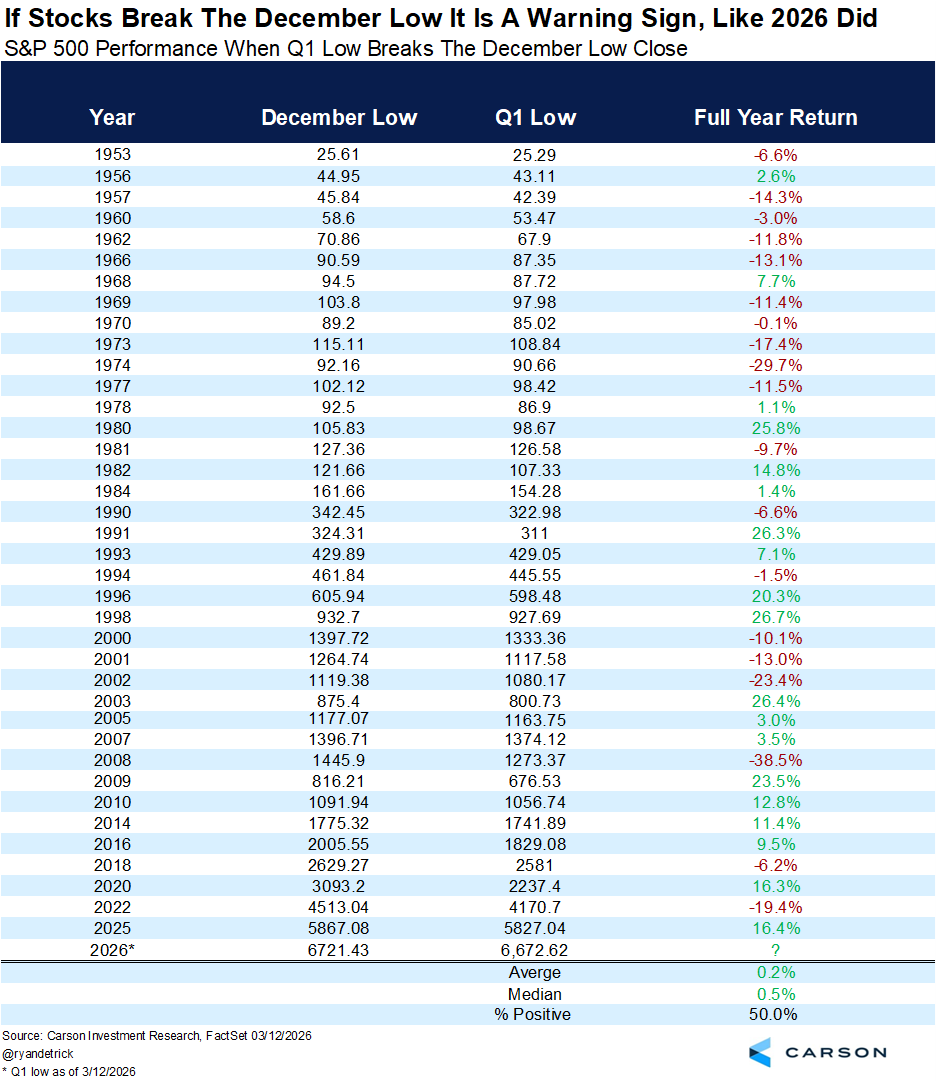Click the 6,672.62 Q1 Low value
The width and height of the screenshot is (936, 1082).
pos(535,950)
